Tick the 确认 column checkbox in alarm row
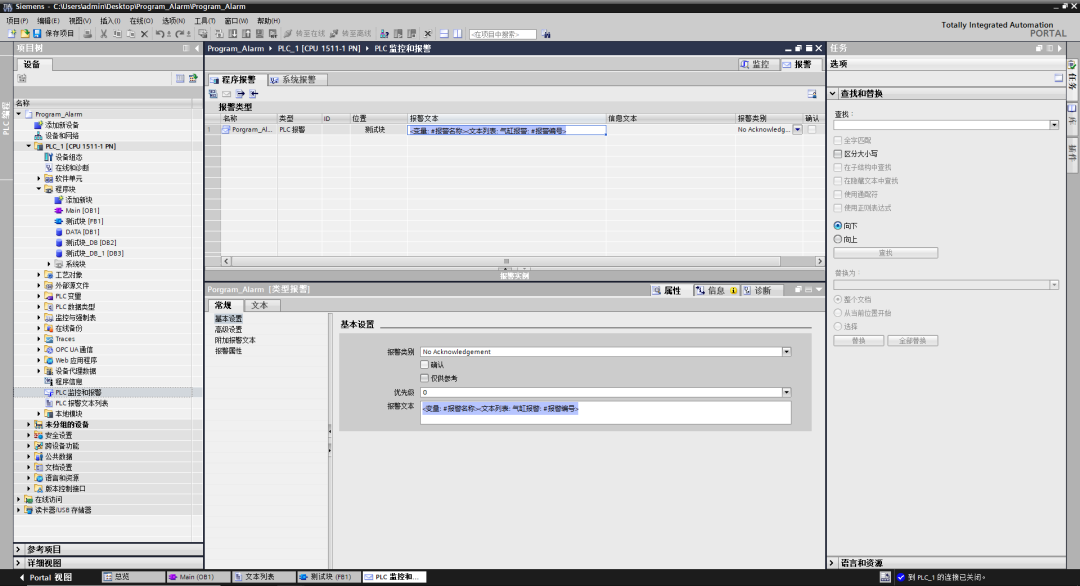 click(812, 129)
